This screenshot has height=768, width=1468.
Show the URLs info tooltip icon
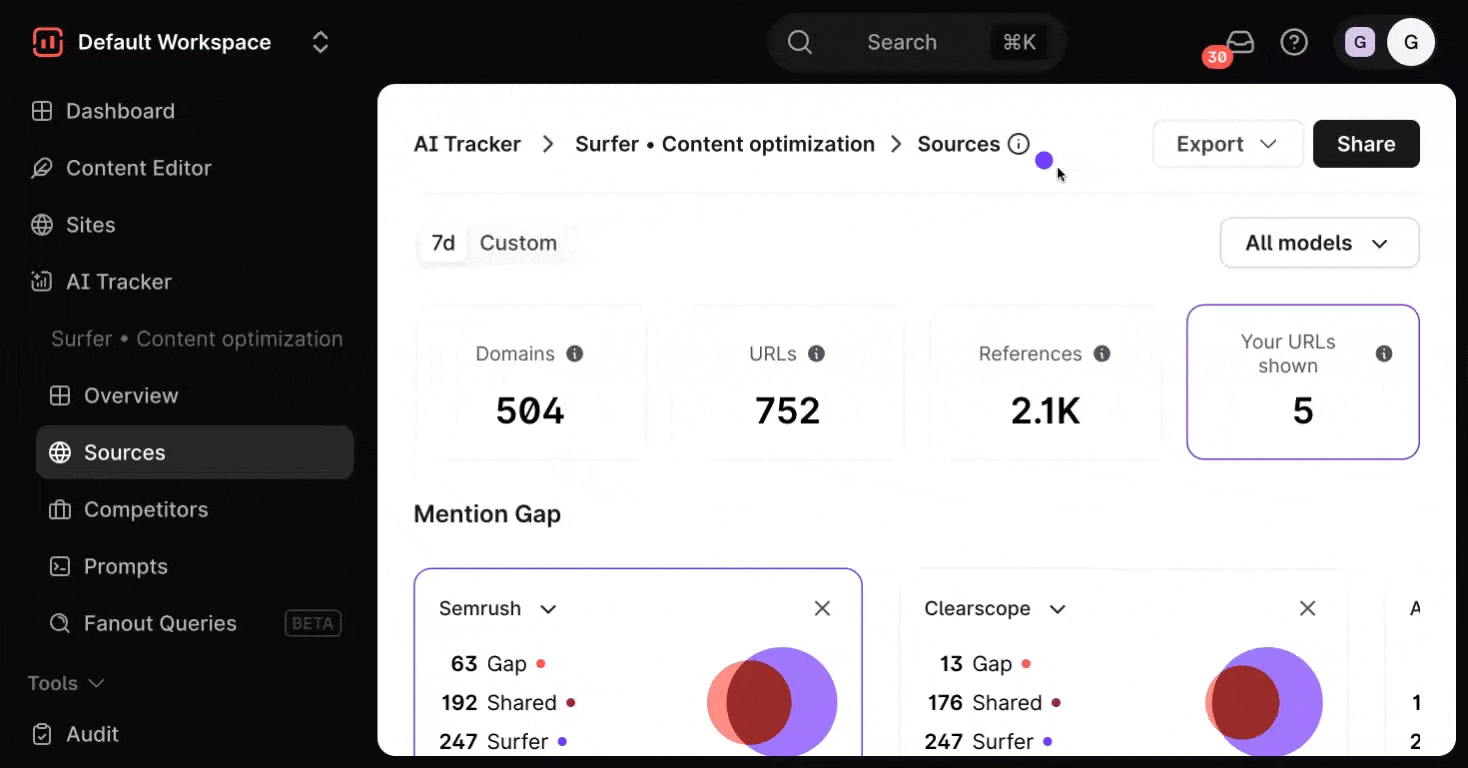[817, 354]
